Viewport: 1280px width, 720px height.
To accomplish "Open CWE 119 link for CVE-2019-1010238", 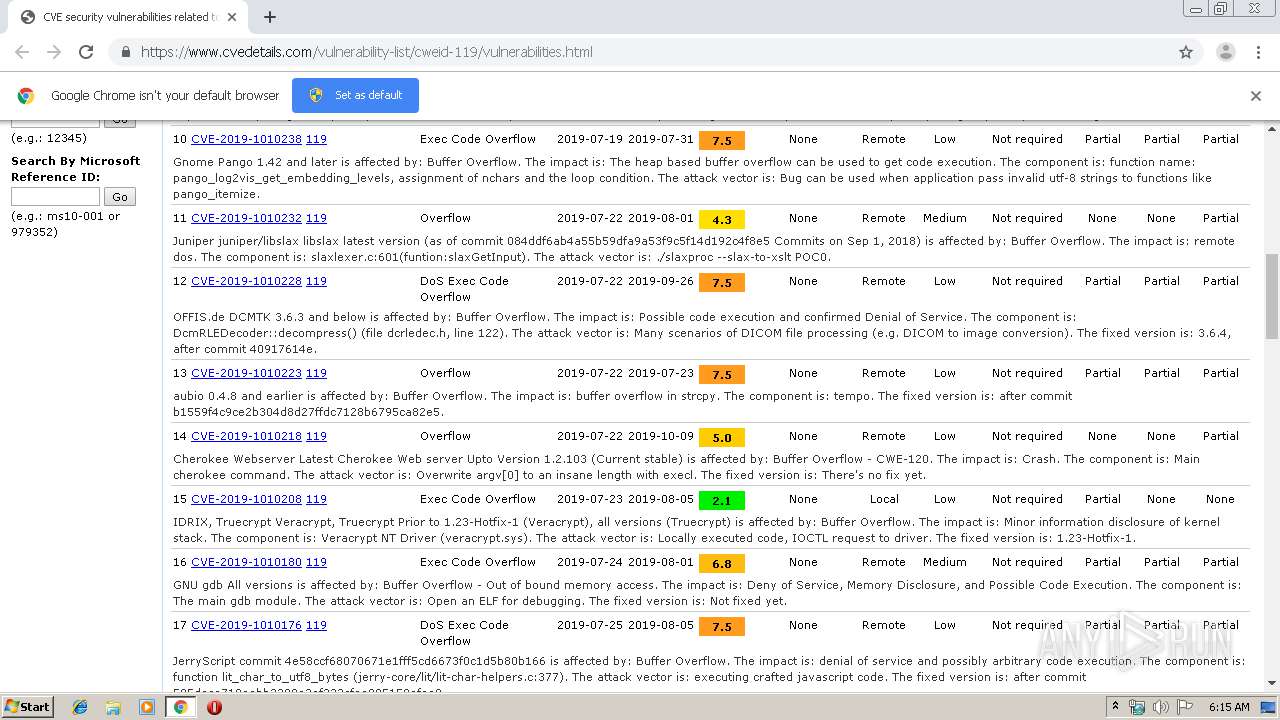I will click(x=316, y=140).
